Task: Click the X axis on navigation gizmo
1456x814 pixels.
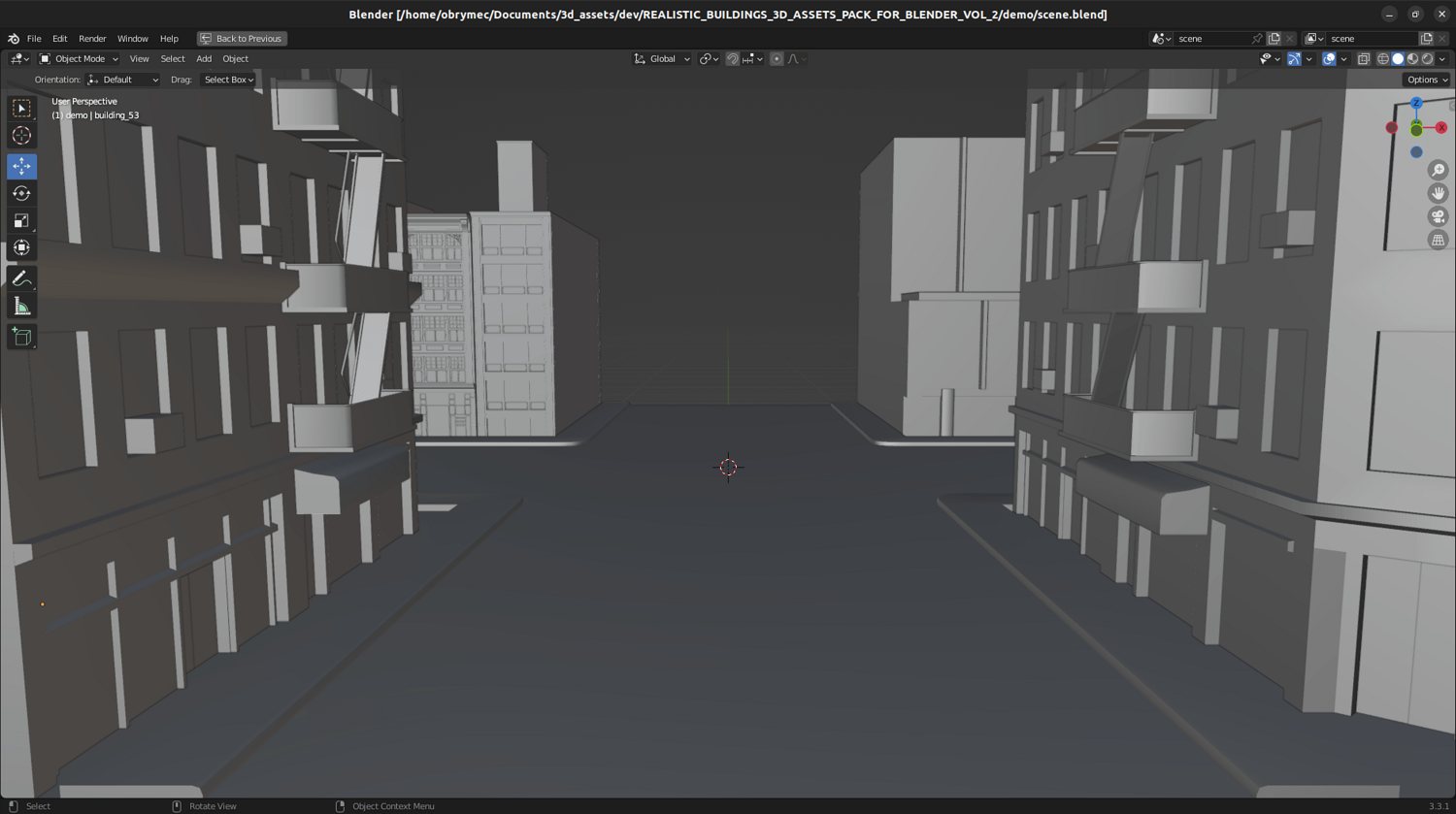Action: [1441, 128]
